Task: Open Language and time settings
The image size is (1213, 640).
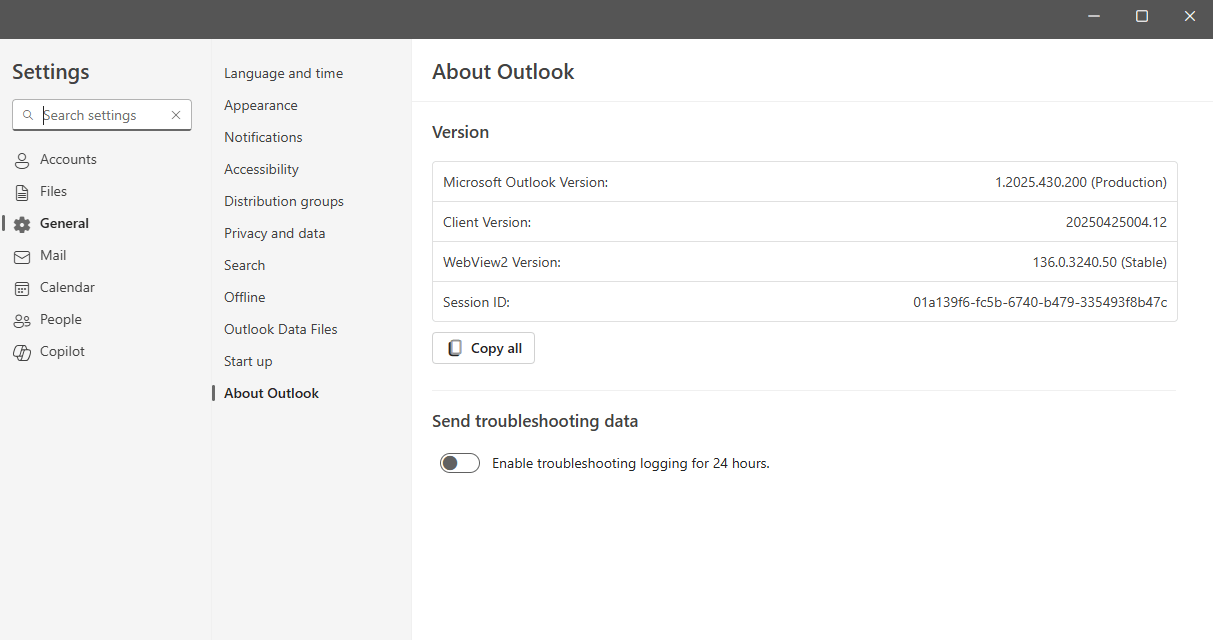Action: coord(283,73)
